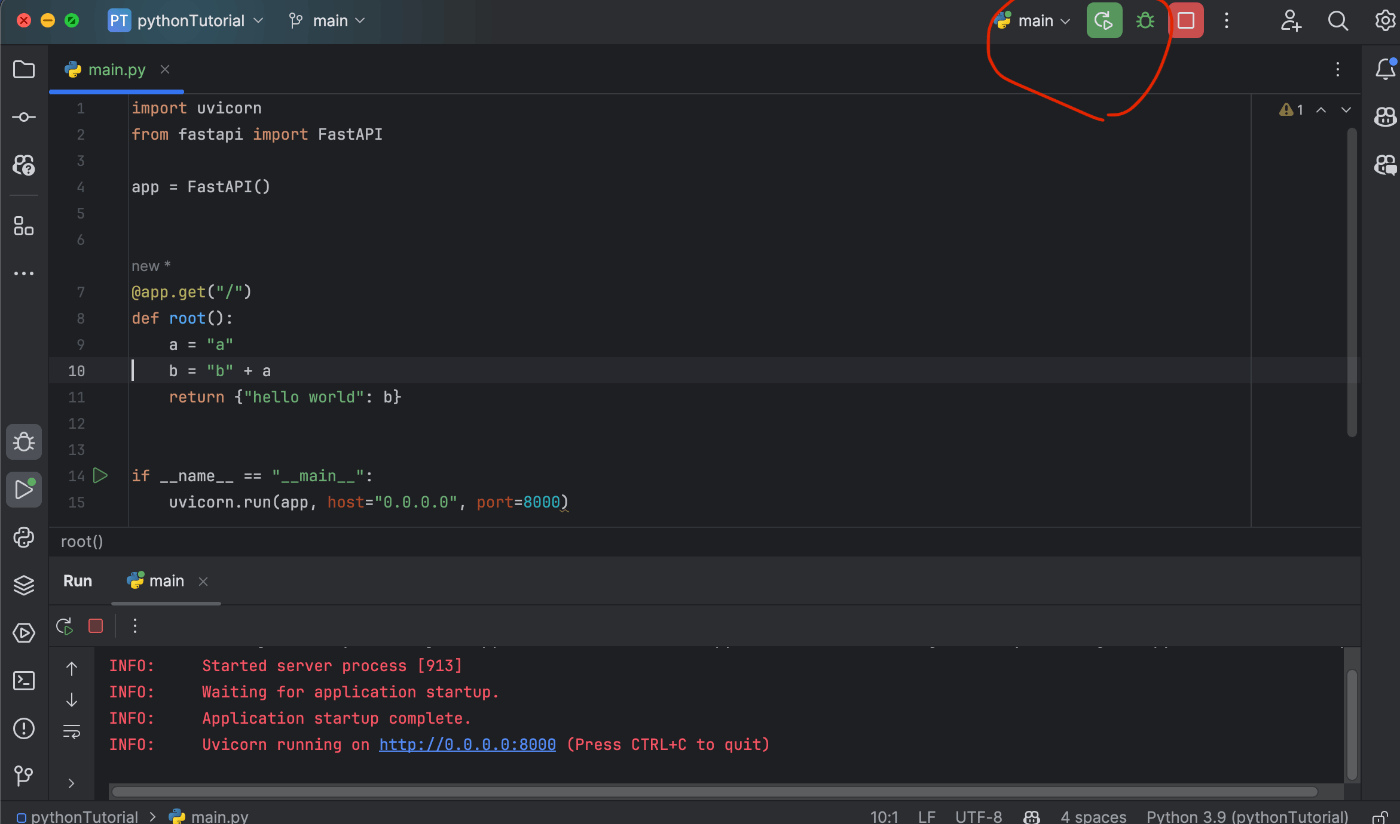Change file encoding UTF-8 in status bar
The width and height of the screenshot is (1400, 824).
(x=978, y=816)
